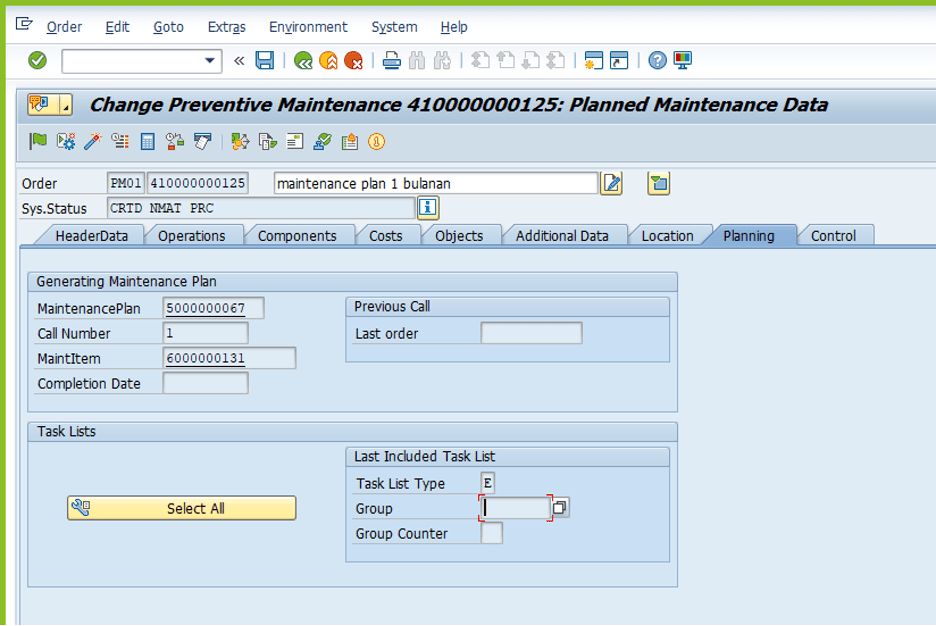Follow the MaintenancePlan 5000000067 link

pyautogui.click(x=206, y=308)
